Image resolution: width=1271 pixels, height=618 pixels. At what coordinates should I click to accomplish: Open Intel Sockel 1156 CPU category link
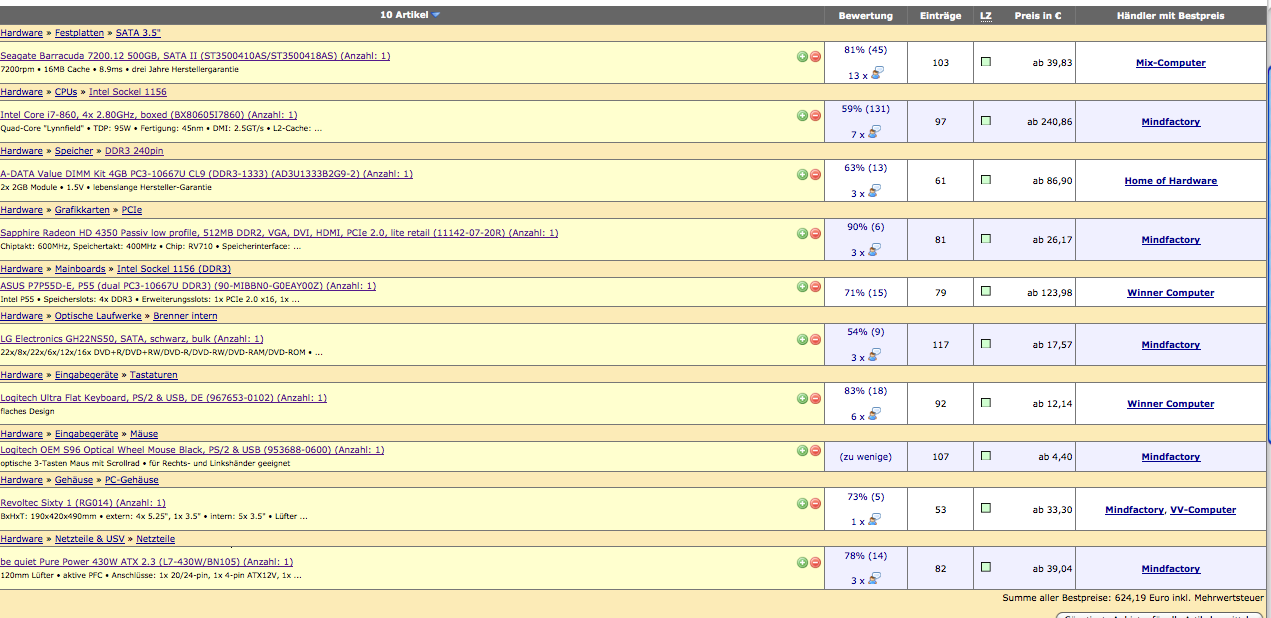(x=130, y=92)
